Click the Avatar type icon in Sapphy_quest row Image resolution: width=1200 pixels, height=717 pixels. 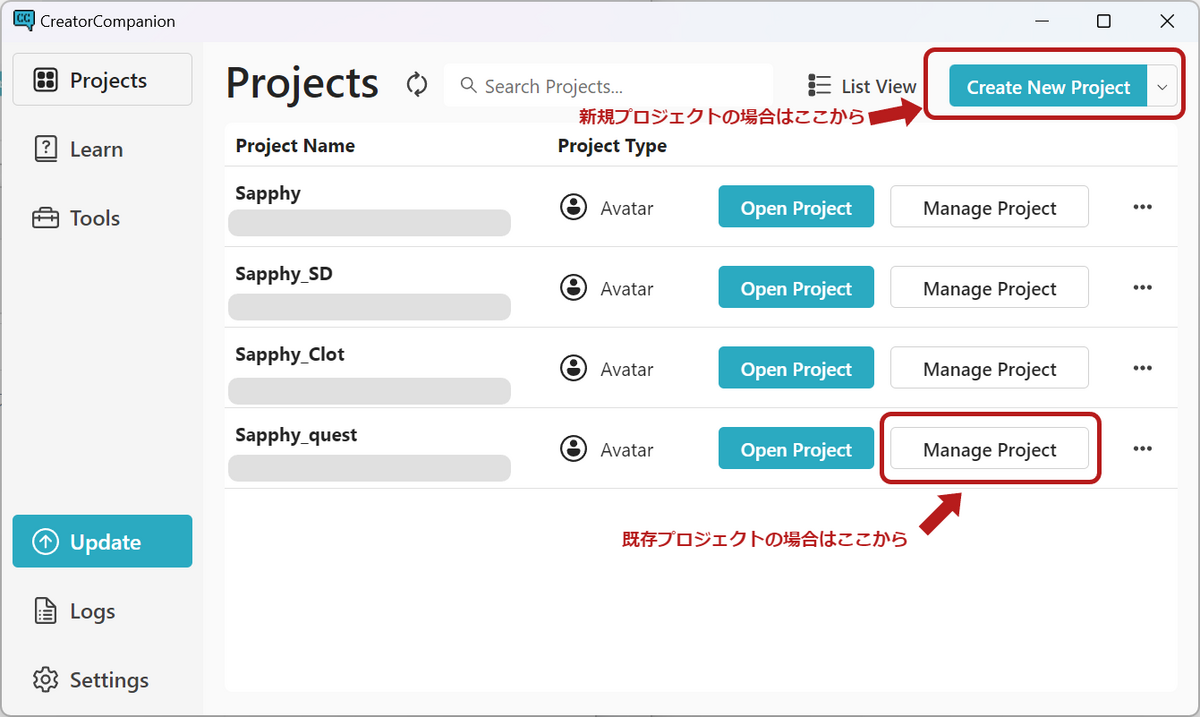pyautogui.click(x=573, y=449)
